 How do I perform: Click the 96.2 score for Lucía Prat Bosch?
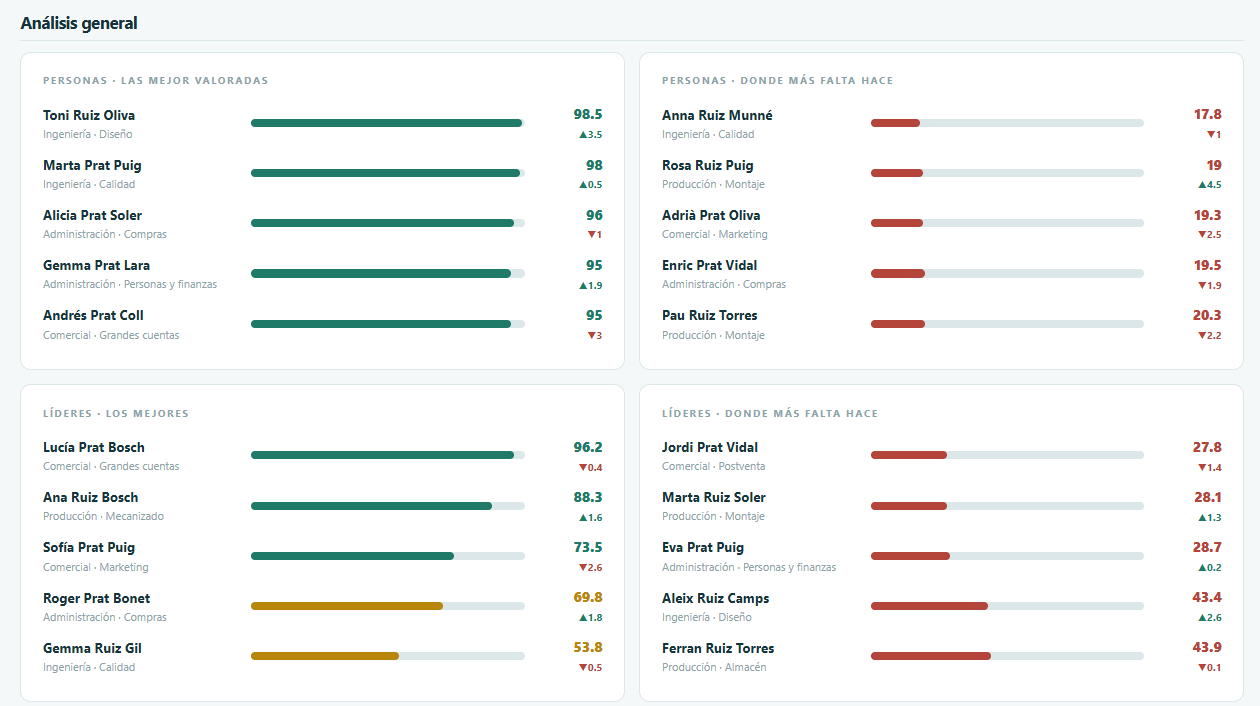pyautogui.click(x=588, y=447)
